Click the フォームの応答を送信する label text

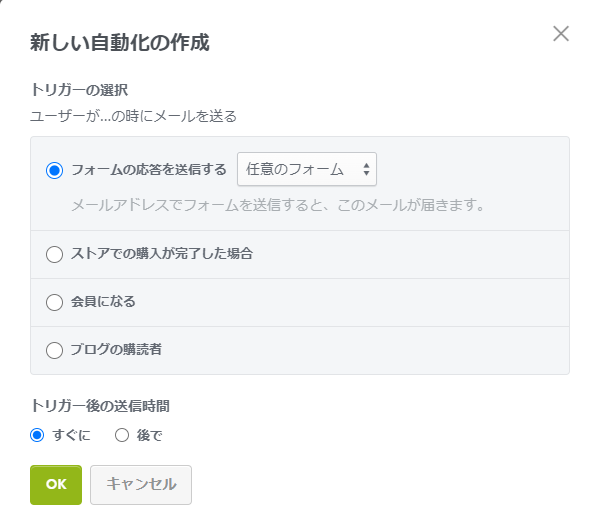pyautogui.click(x=149, y=169)
